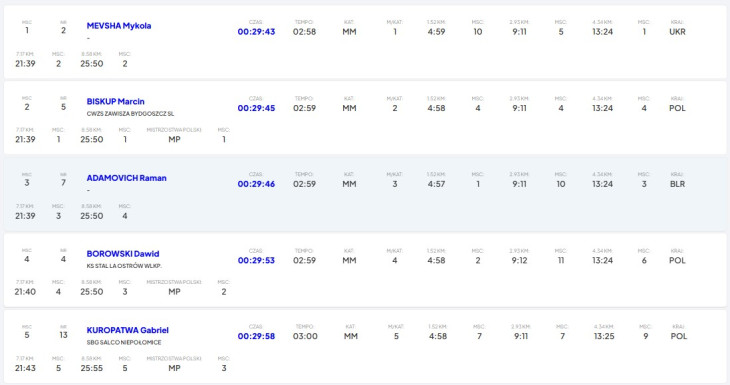The image size is (730, 385).
Task: Click finish time 00:29:53
Action: [x=256, y=260]
